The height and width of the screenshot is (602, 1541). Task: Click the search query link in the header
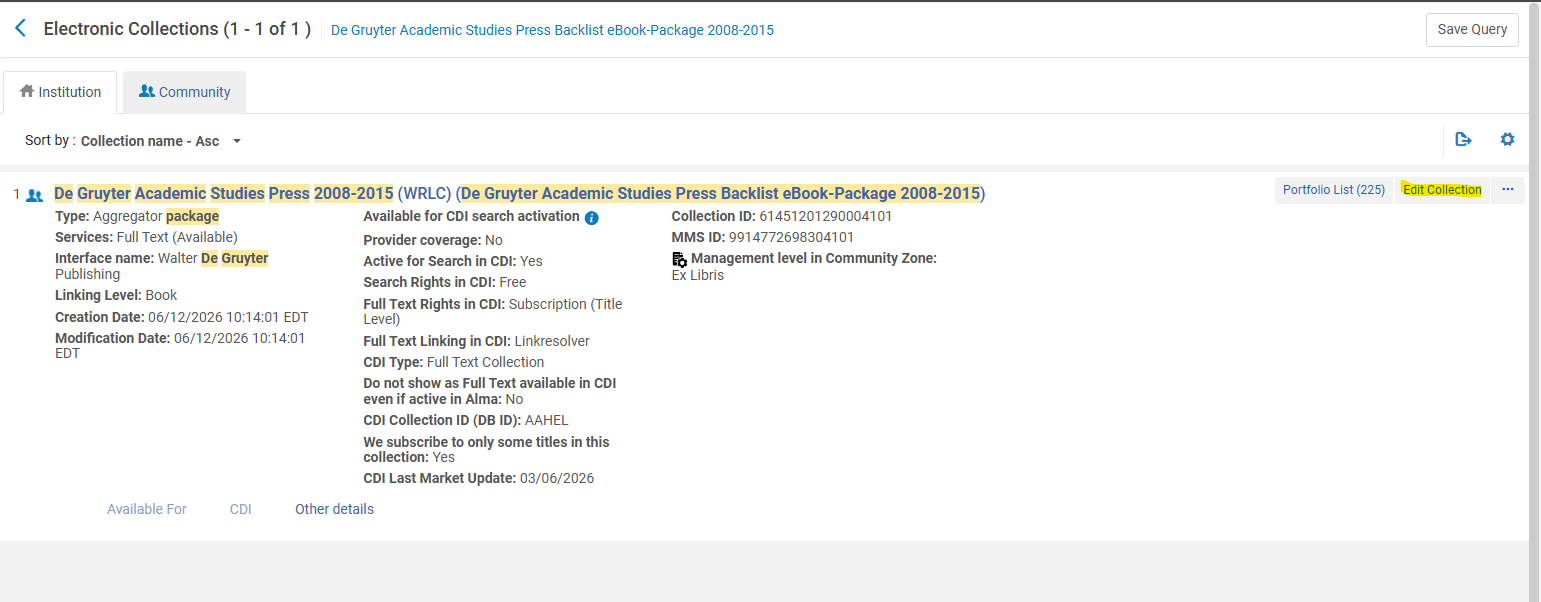pyautogui.click(x=552, y=30)
